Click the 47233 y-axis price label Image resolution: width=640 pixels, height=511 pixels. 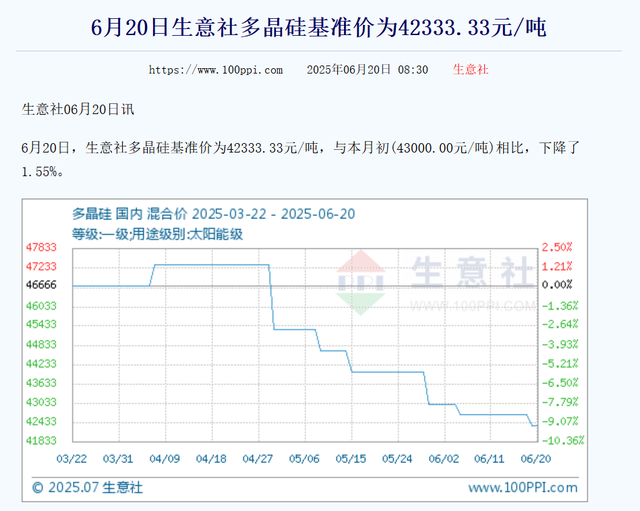[x=41, y=267]
